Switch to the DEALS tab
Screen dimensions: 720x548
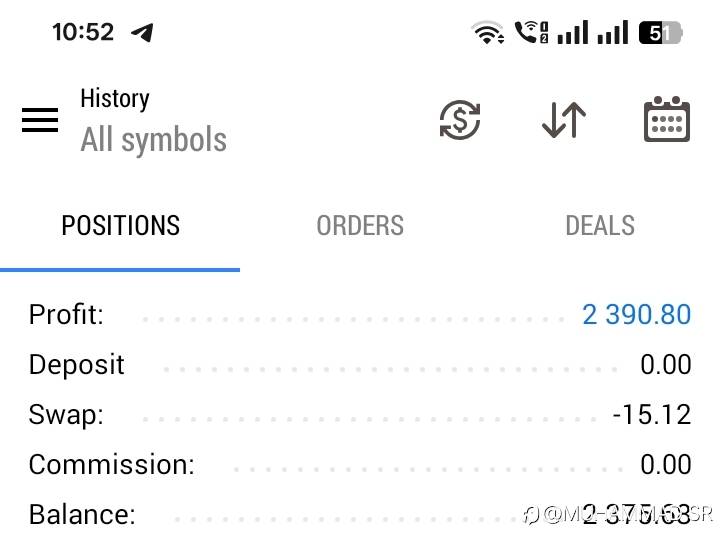600,226
